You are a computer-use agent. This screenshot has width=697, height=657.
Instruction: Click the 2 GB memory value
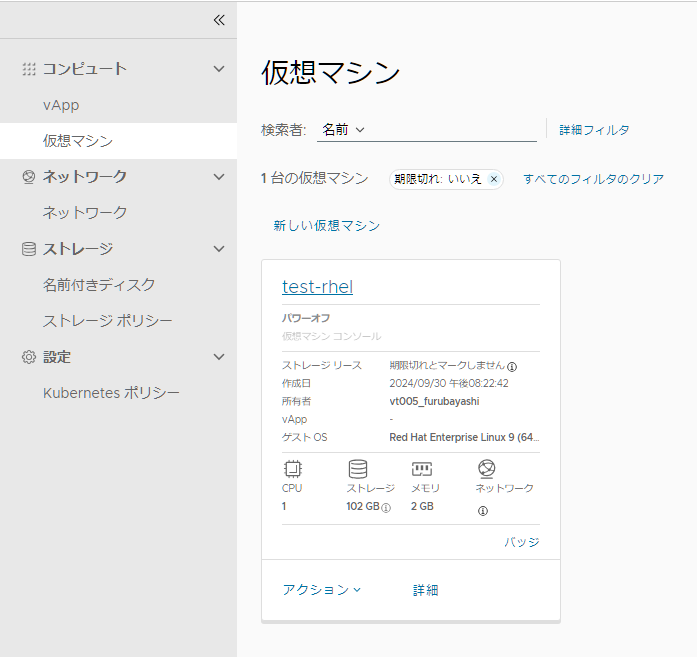click(422, 506)
